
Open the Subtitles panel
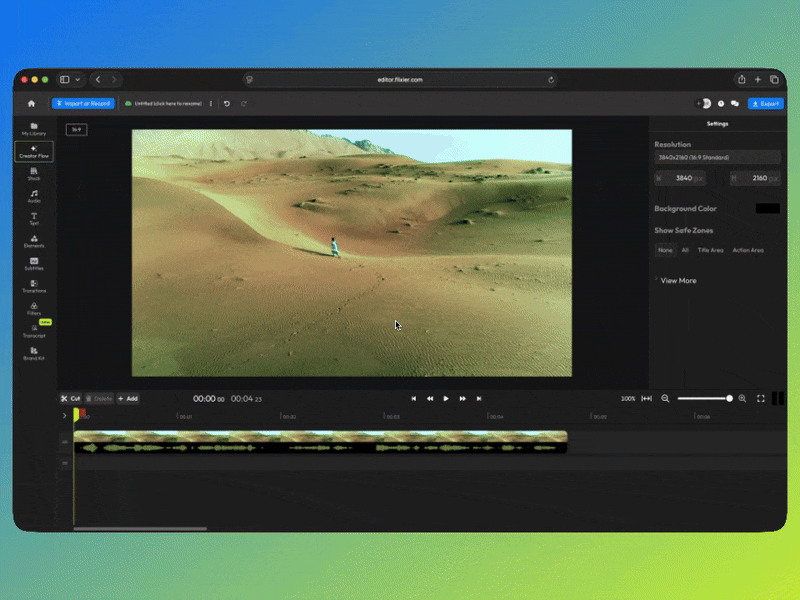(x=34, y=264)
